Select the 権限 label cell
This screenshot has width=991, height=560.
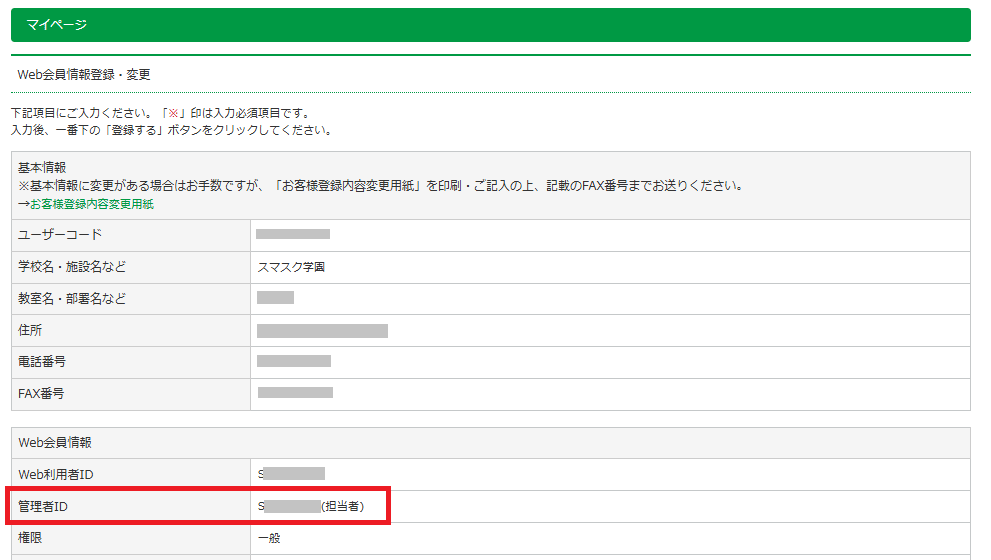[31, 538]
